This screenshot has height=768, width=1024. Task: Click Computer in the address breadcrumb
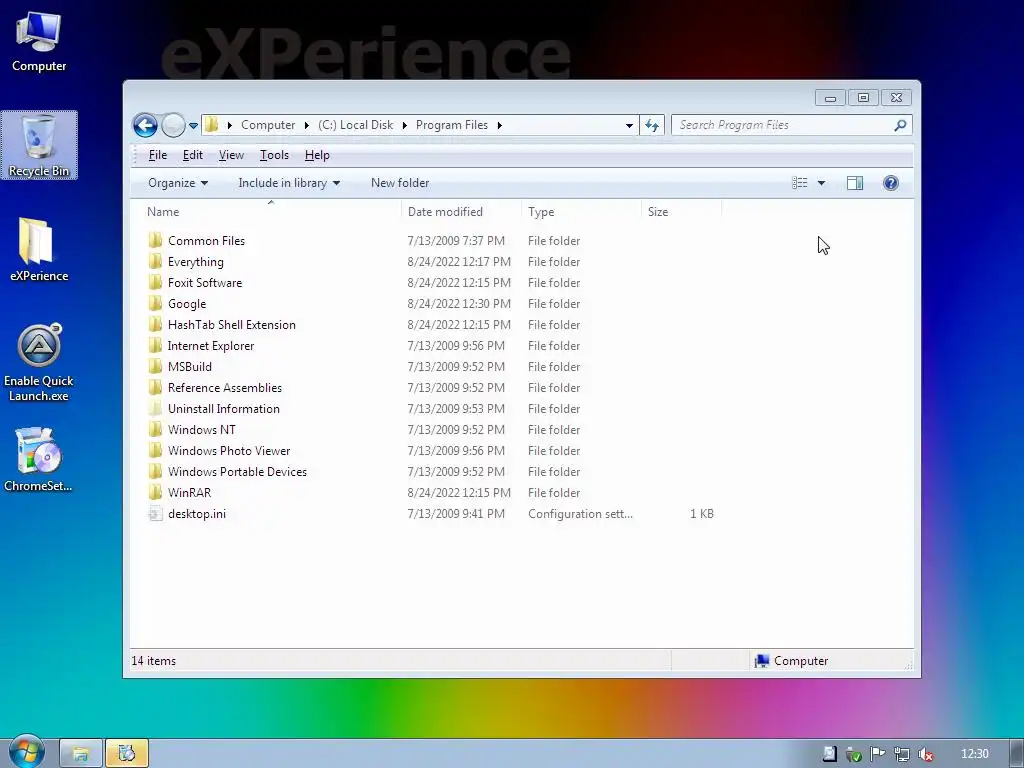point(268,125)
